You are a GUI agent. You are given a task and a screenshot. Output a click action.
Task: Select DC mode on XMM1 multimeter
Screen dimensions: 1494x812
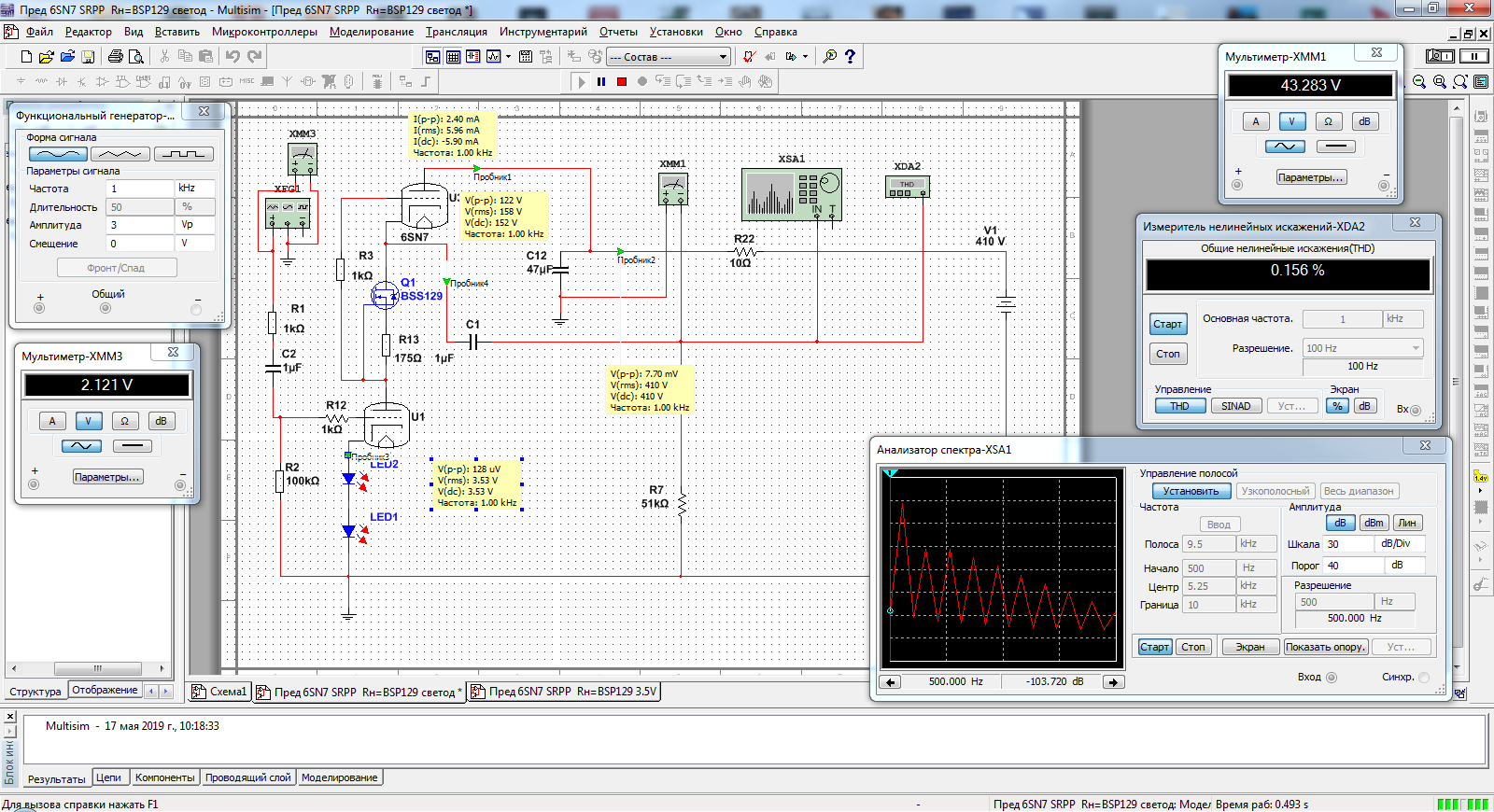(x=1336, y=147)
